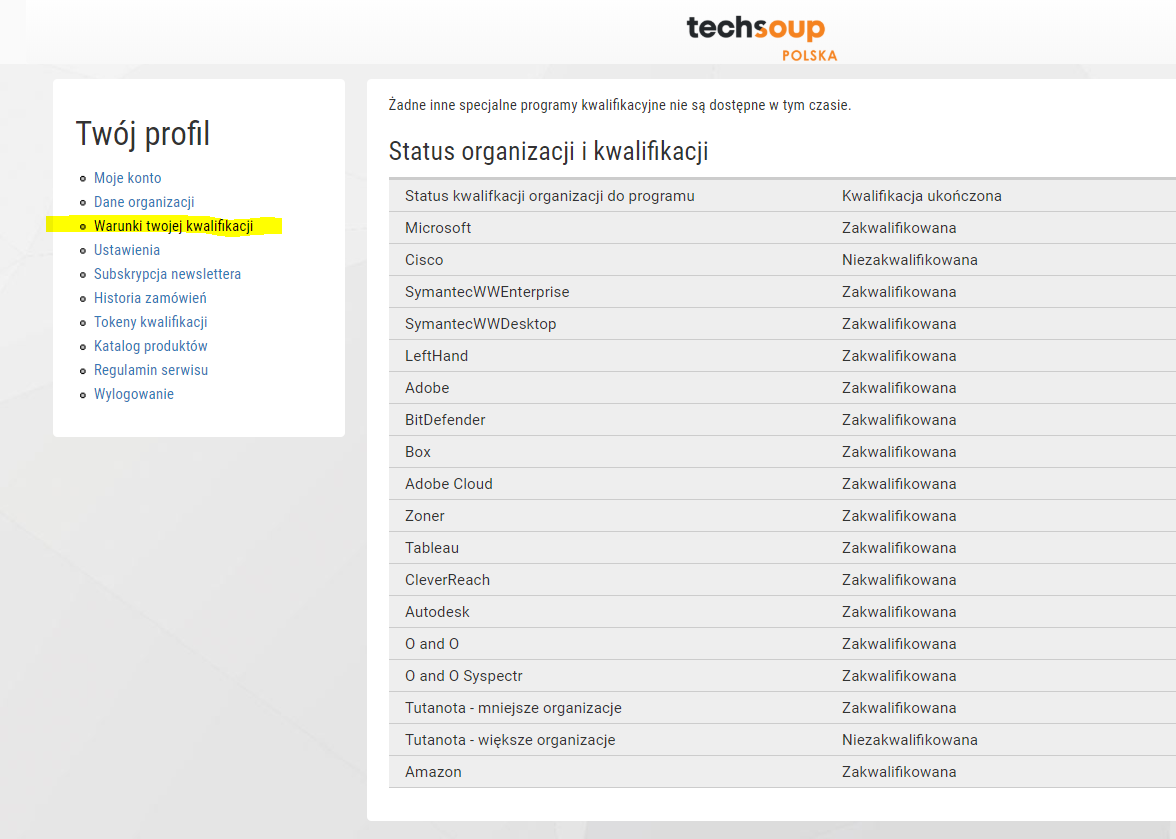
Task: Click the Zakwalifikowana status for LeftHand
Action: [x=899, y=356]
